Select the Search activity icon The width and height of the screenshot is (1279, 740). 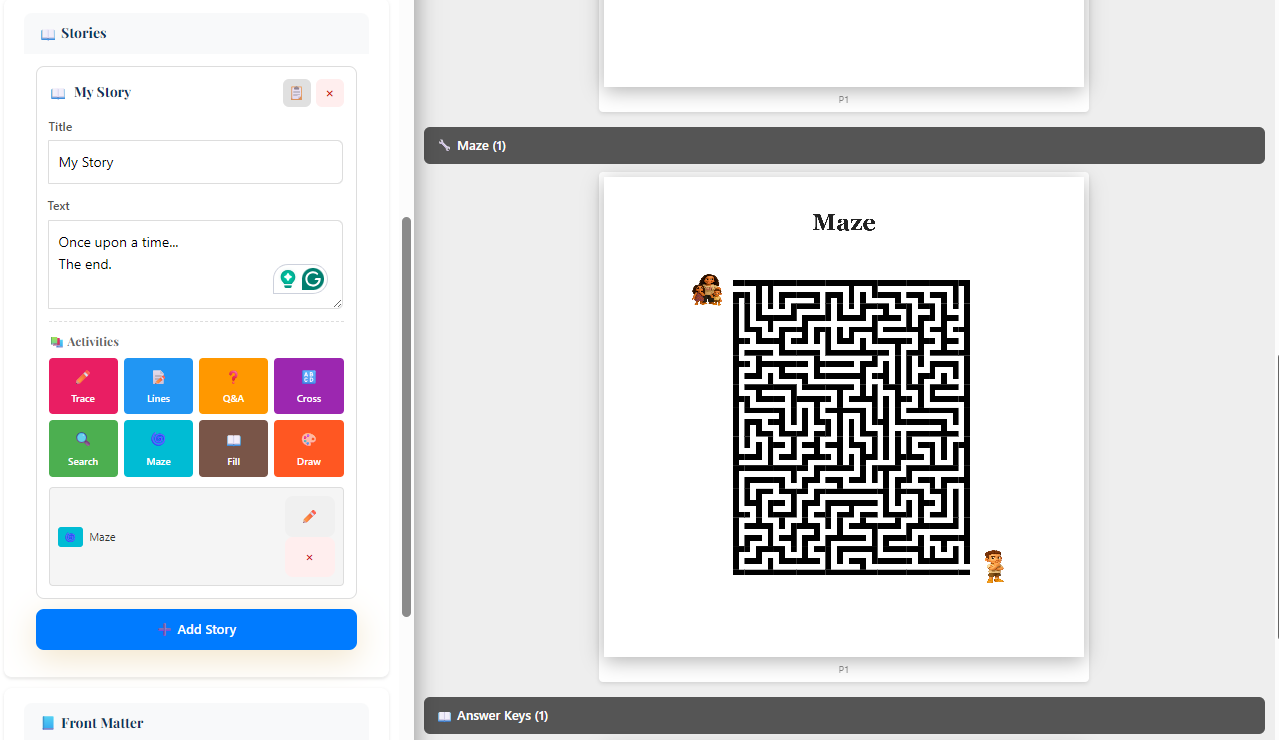pyautogui.click(x=83, y=448)
